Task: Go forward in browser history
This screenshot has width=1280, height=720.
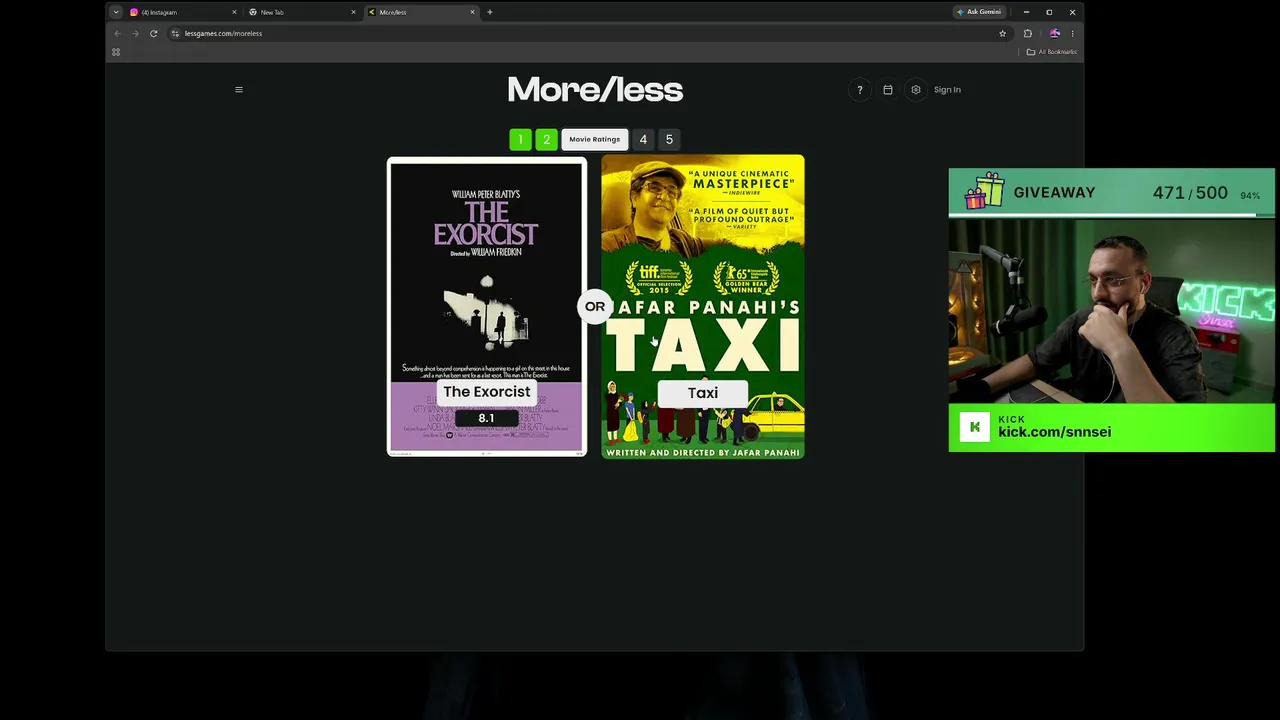Action: point(135,33)
